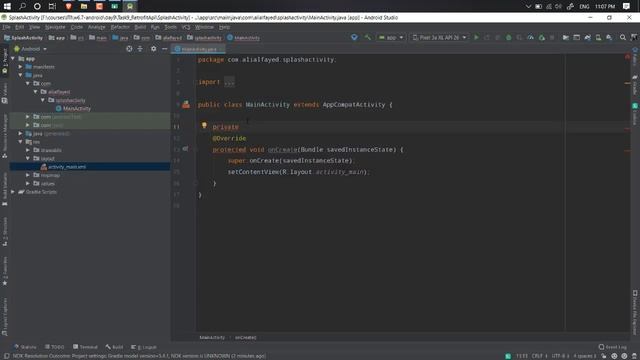Viewport: 640px width, 360px height.
Task: Click the Project Structure icon in toolbar
Action: [x=566, y=37]
